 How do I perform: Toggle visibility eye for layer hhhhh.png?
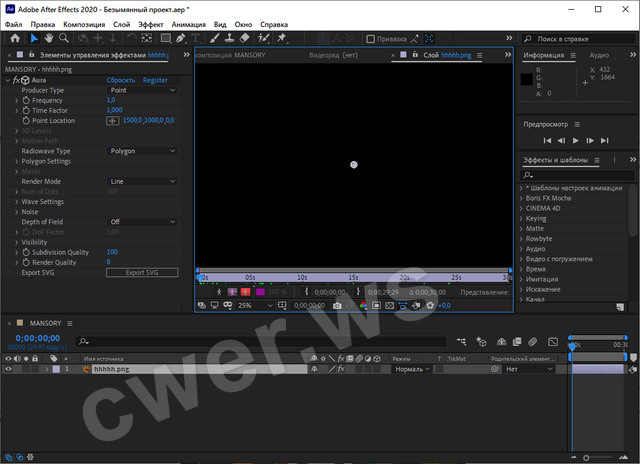pyautogui.click(x=9, y=369)
